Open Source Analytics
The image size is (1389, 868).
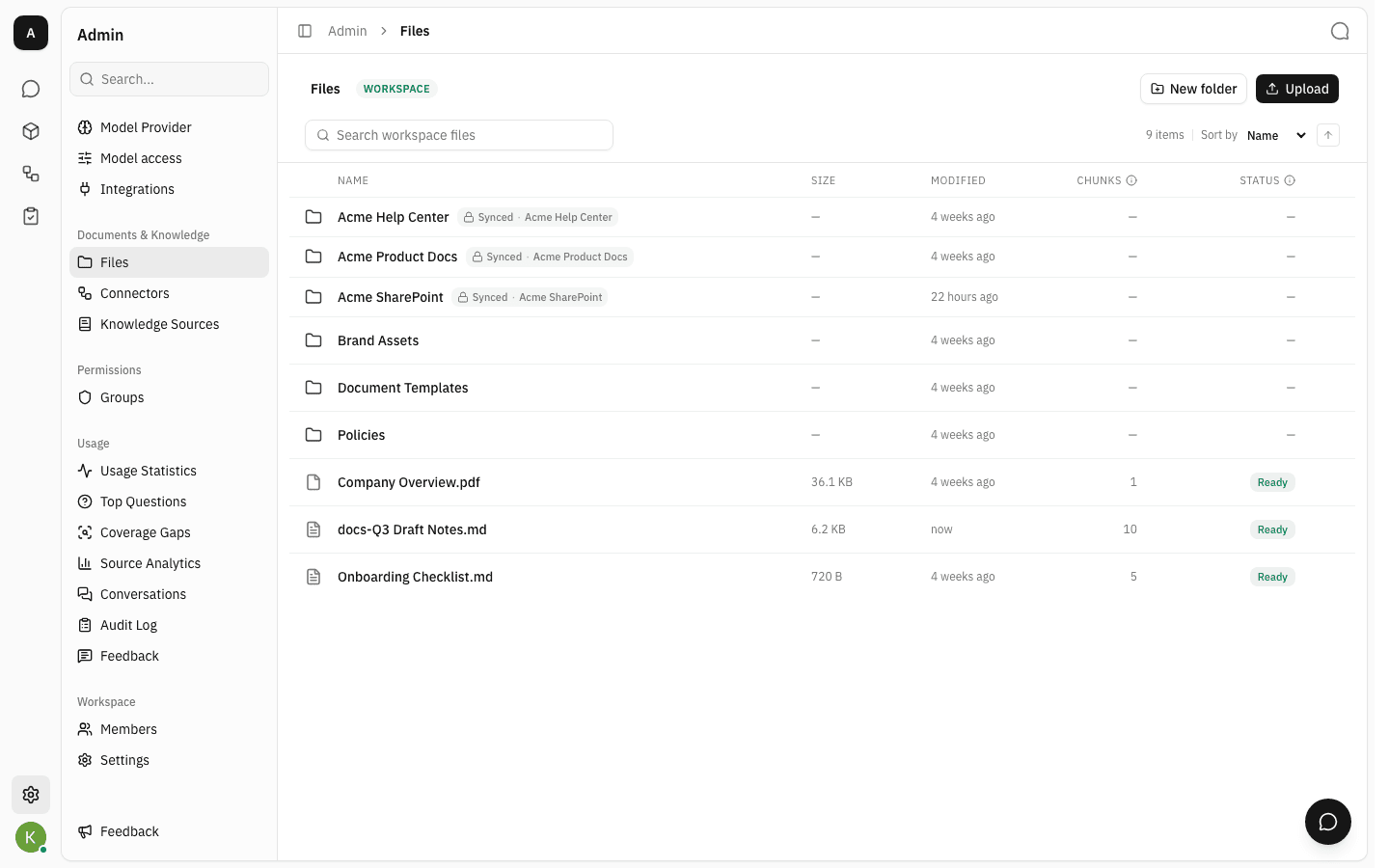tap(169, 563)
